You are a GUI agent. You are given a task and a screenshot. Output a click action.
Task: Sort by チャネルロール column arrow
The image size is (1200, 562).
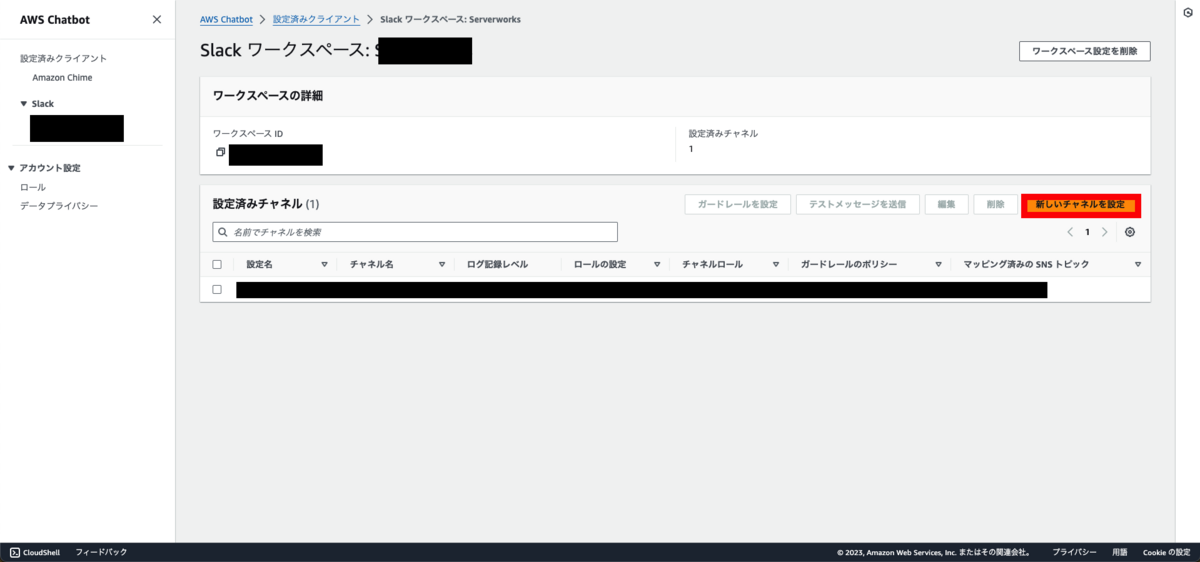click(775, 265)
